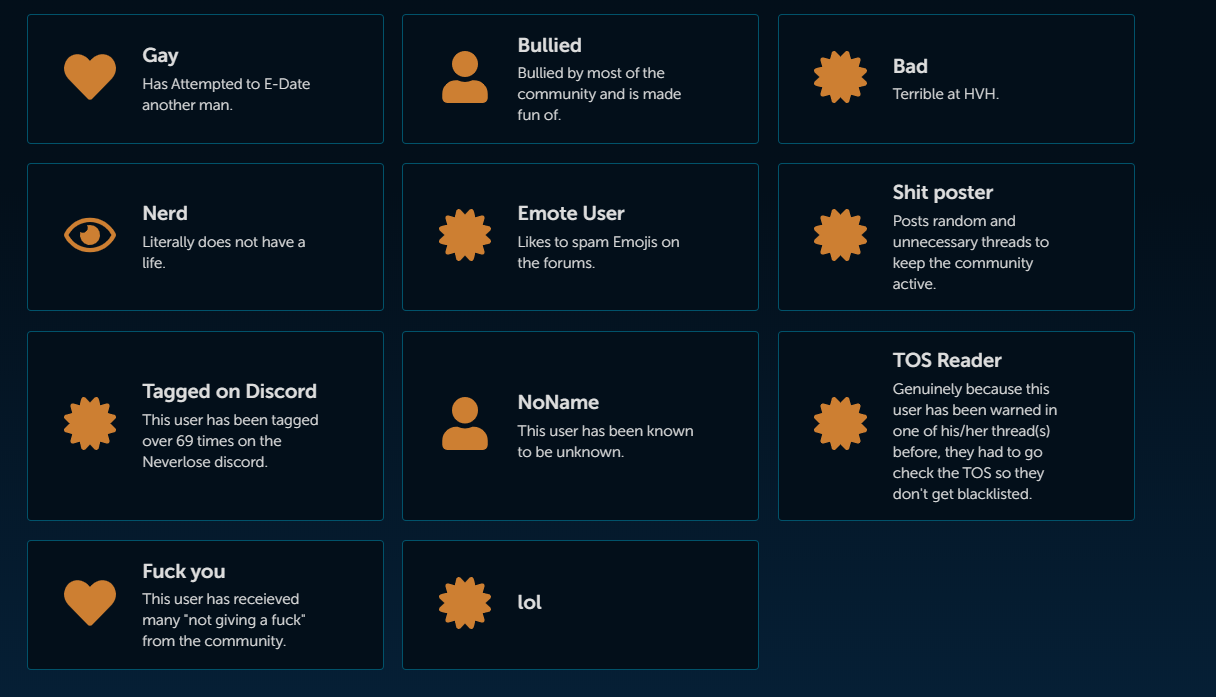The width and height of the screenshot is (1216, 697).
Task: Select the Tagged on Discord title
Action: pos(229,391)
